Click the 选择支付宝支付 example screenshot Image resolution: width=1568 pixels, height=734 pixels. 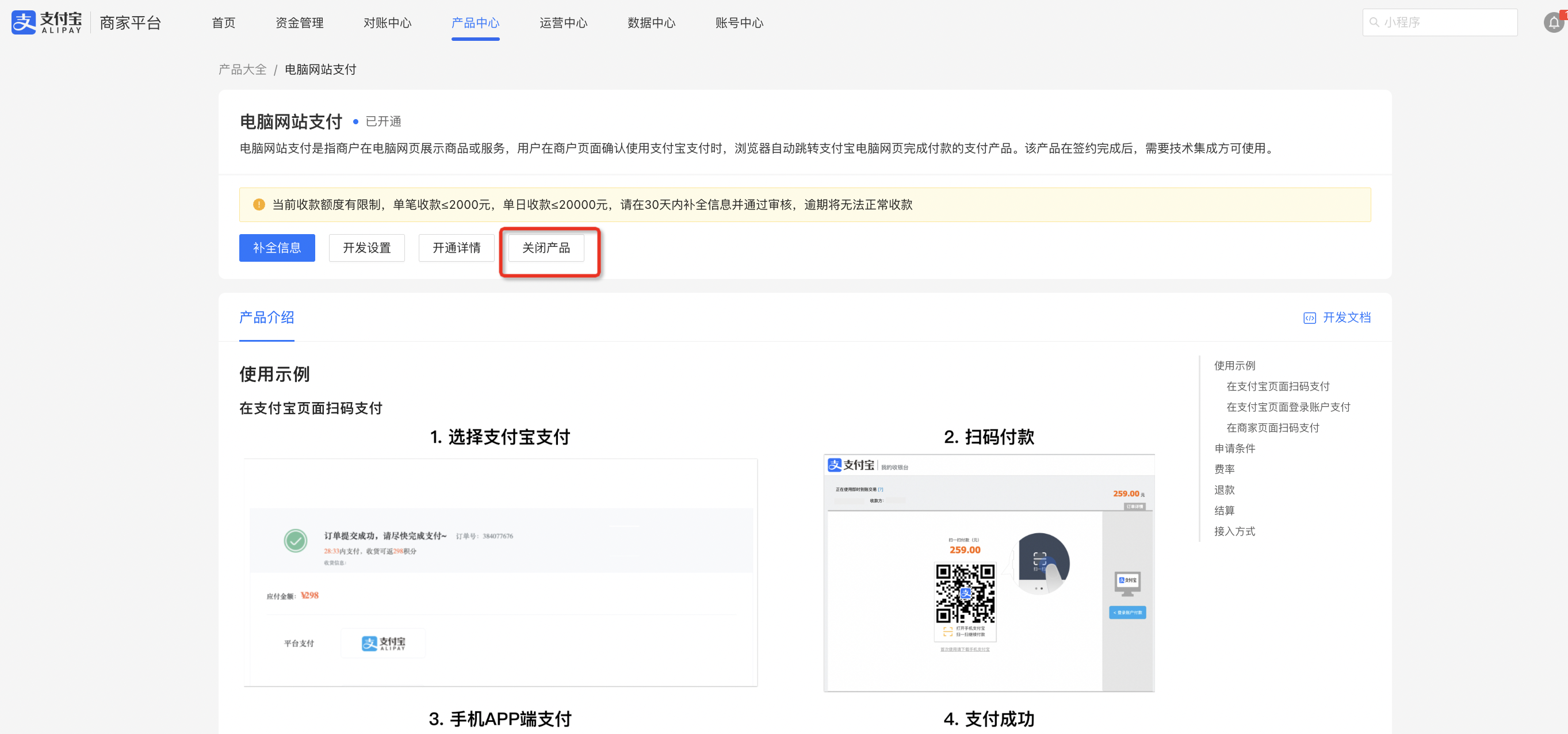(500, 573)
